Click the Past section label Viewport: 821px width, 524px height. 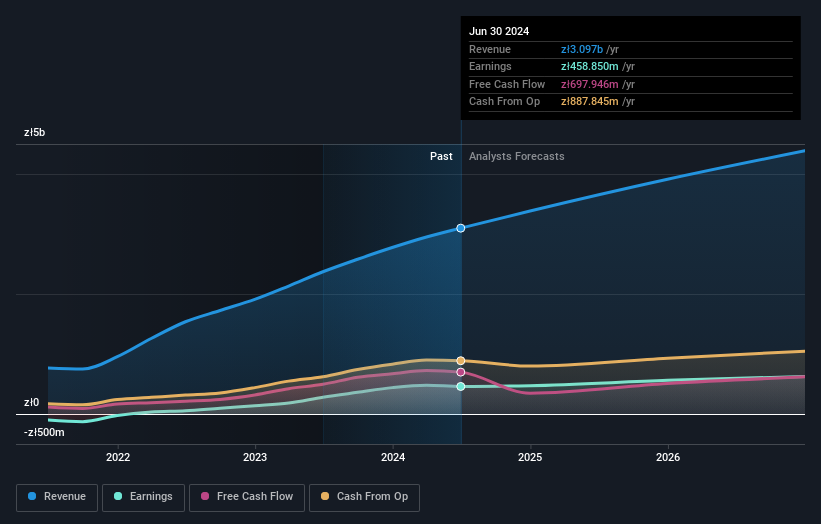click(x=441, y=157)
